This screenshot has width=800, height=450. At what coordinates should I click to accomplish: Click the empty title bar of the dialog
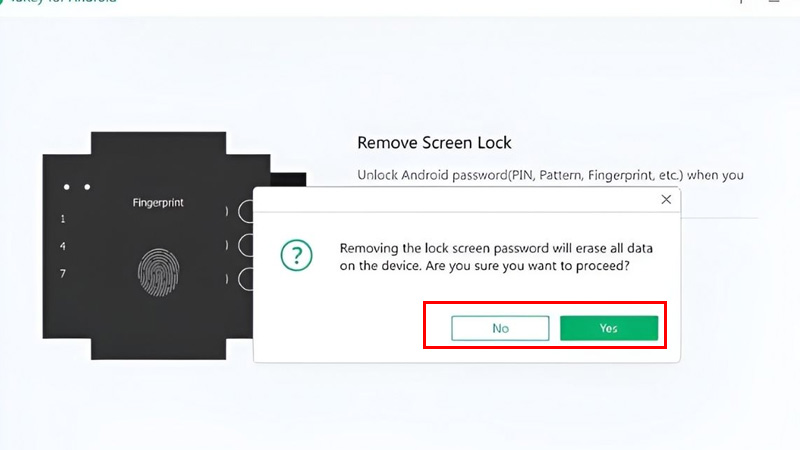[x=450, y=199]
